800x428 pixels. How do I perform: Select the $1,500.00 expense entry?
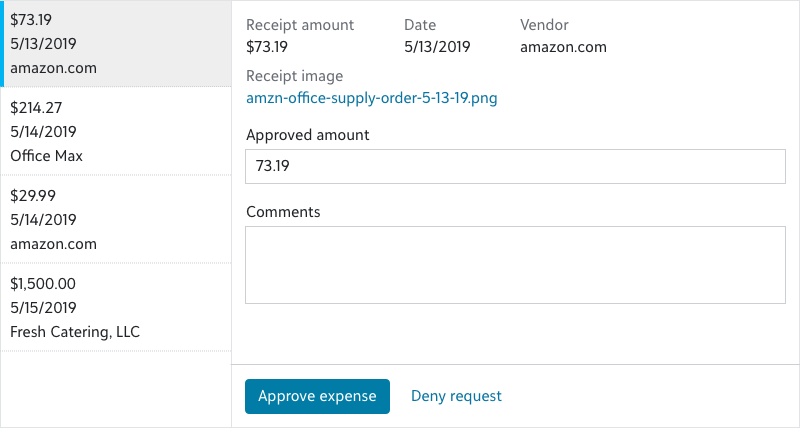point(115,307)
